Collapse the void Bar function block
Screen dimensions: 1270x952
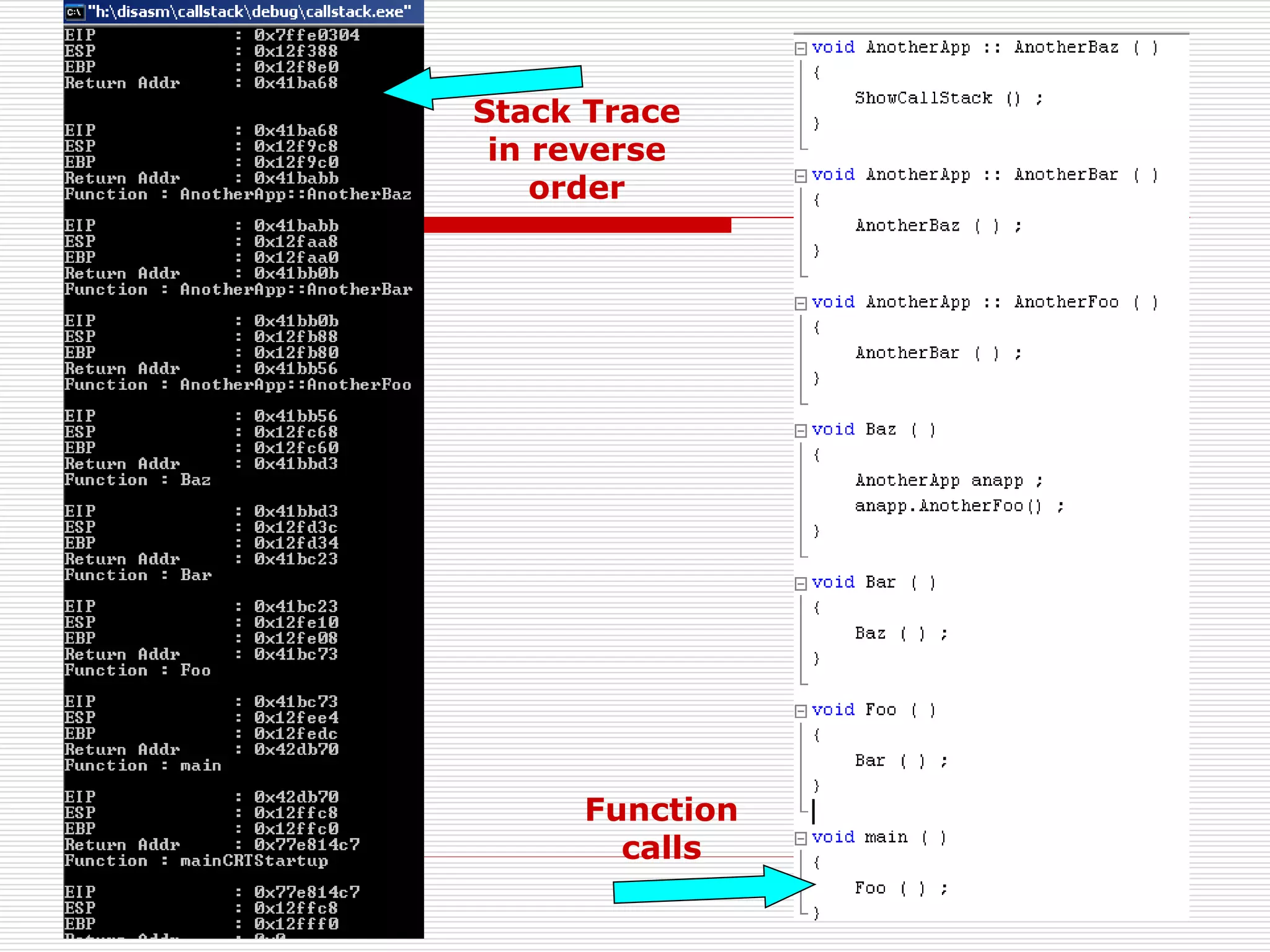tap(801, 584)
